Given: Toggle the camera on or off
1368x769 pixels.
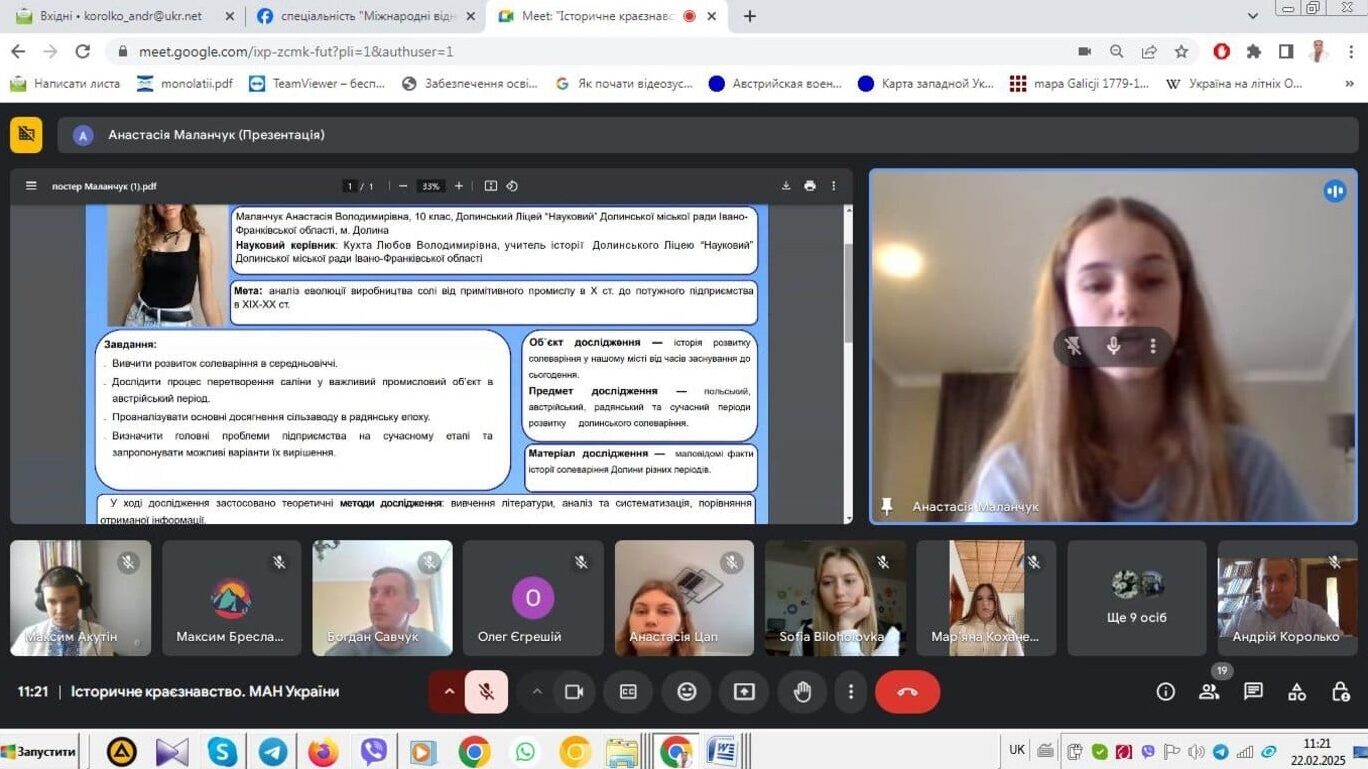Looking at the screenshot, I should 574,692.
